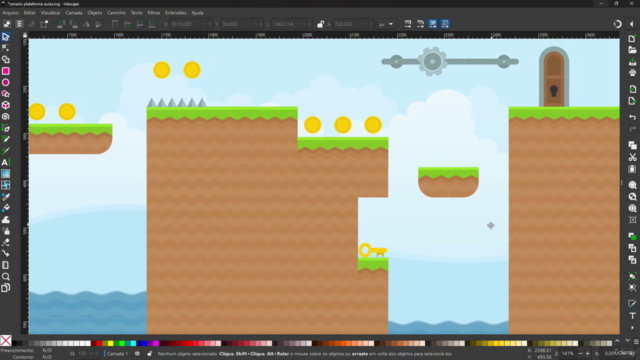Select the Star and polygon tool

pos(5,94)
